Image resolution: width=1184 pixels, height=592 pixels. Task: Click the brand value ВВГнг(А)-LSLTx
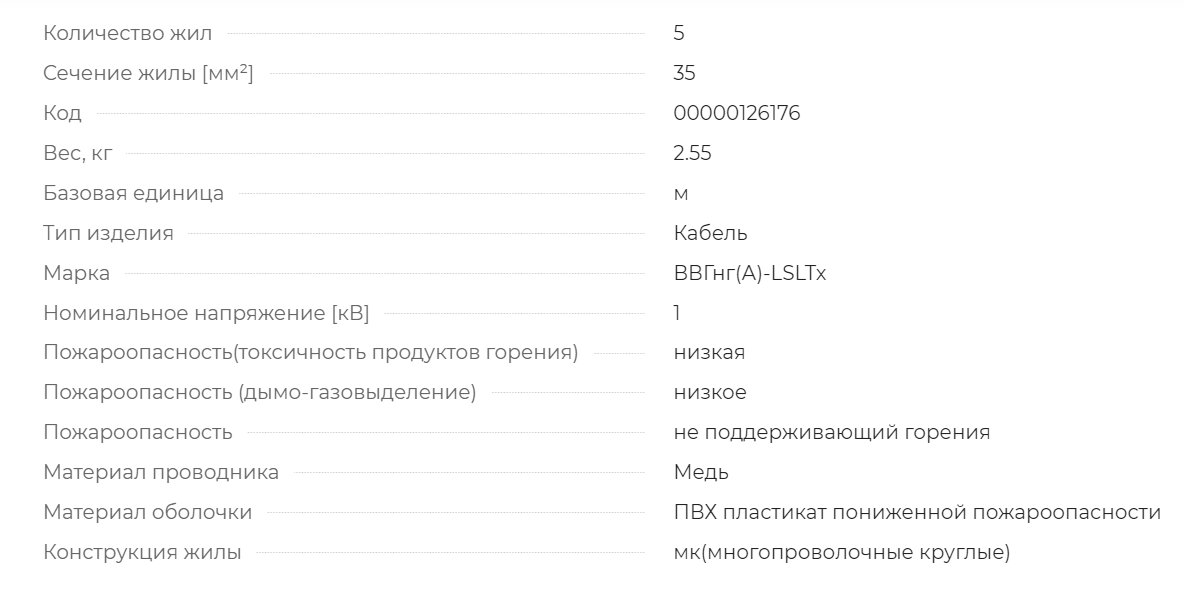click(x=750, y=273)
